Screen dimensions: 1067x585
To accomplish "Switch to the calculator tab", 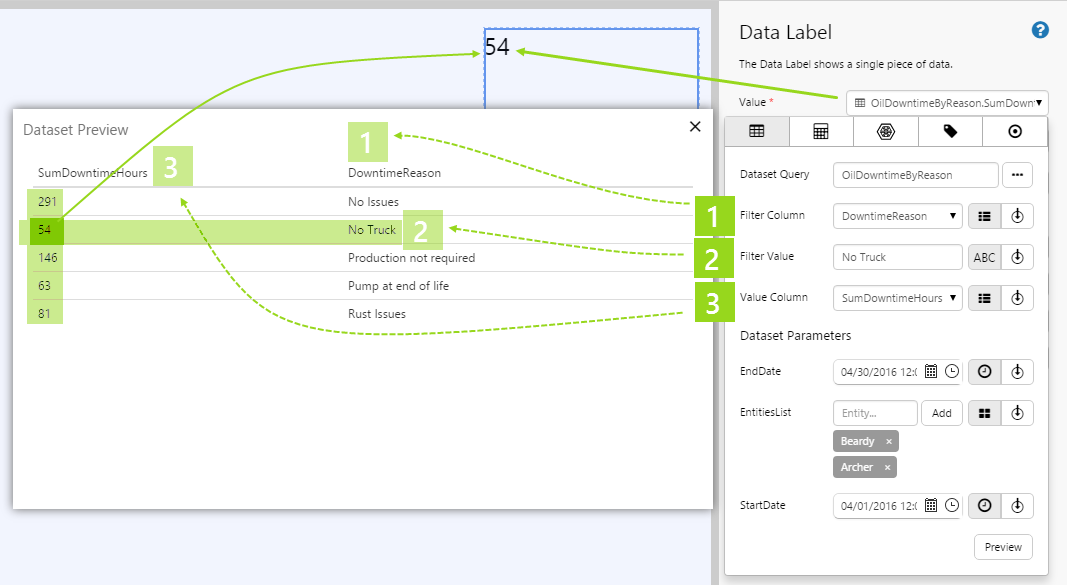I will coord(820,131).
